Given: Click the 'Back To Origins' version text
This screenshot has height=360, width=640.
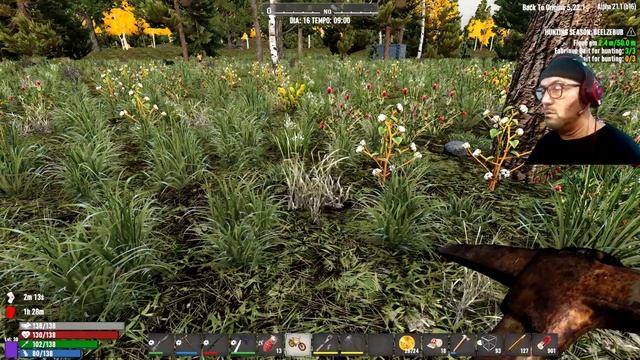Looking at the screenshot, I should coord(553,7).
